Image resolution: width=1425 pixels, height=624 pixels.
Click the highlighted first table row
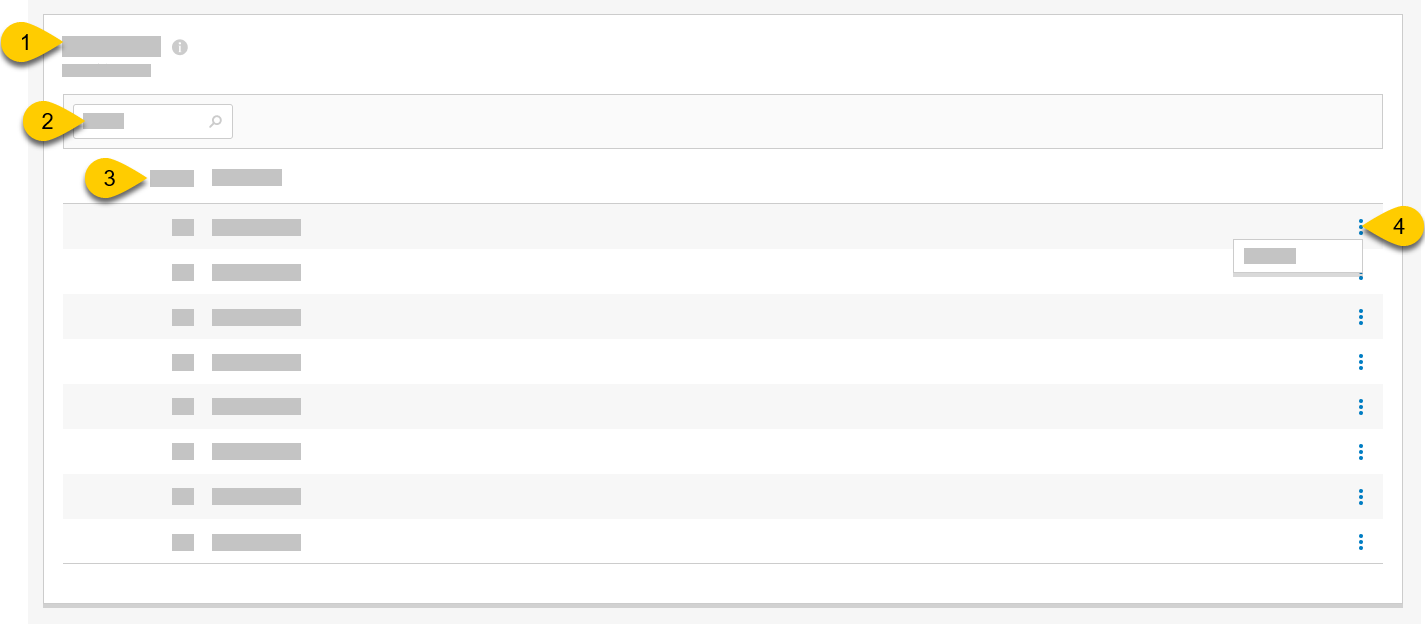pos(700,227)
